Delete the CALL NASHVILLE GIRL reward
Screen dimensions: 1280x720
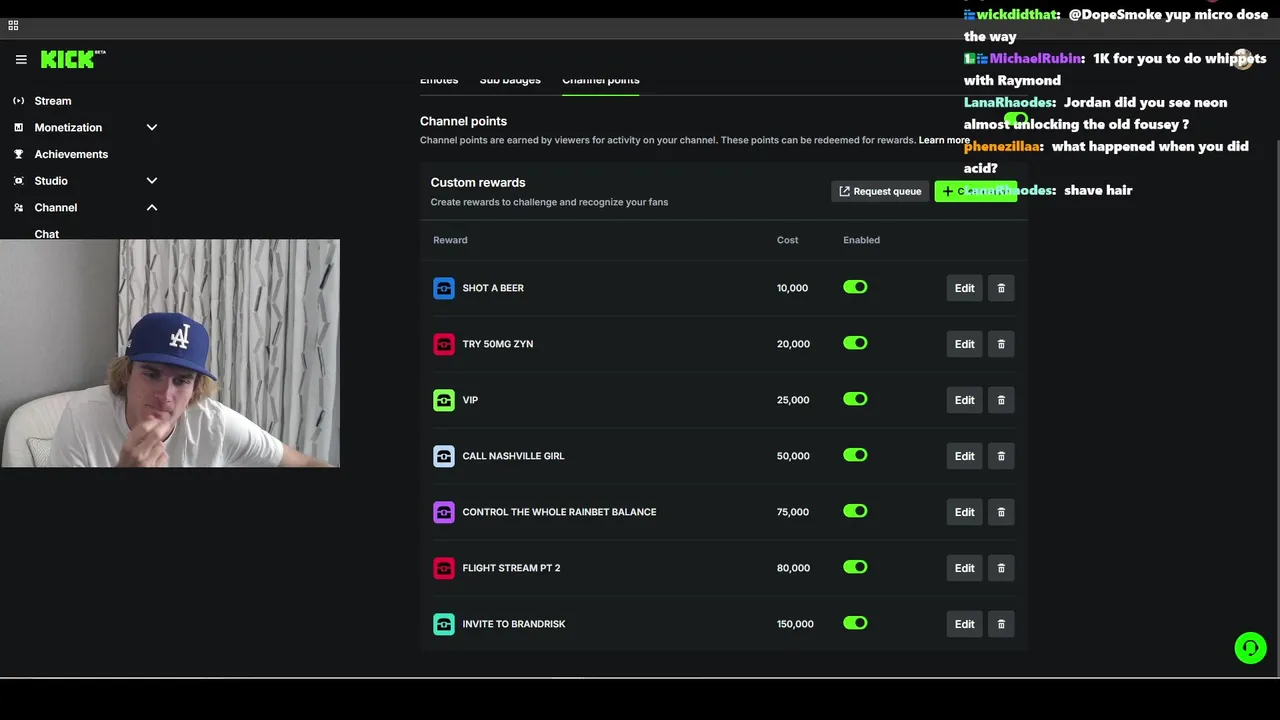point(1001,456)
